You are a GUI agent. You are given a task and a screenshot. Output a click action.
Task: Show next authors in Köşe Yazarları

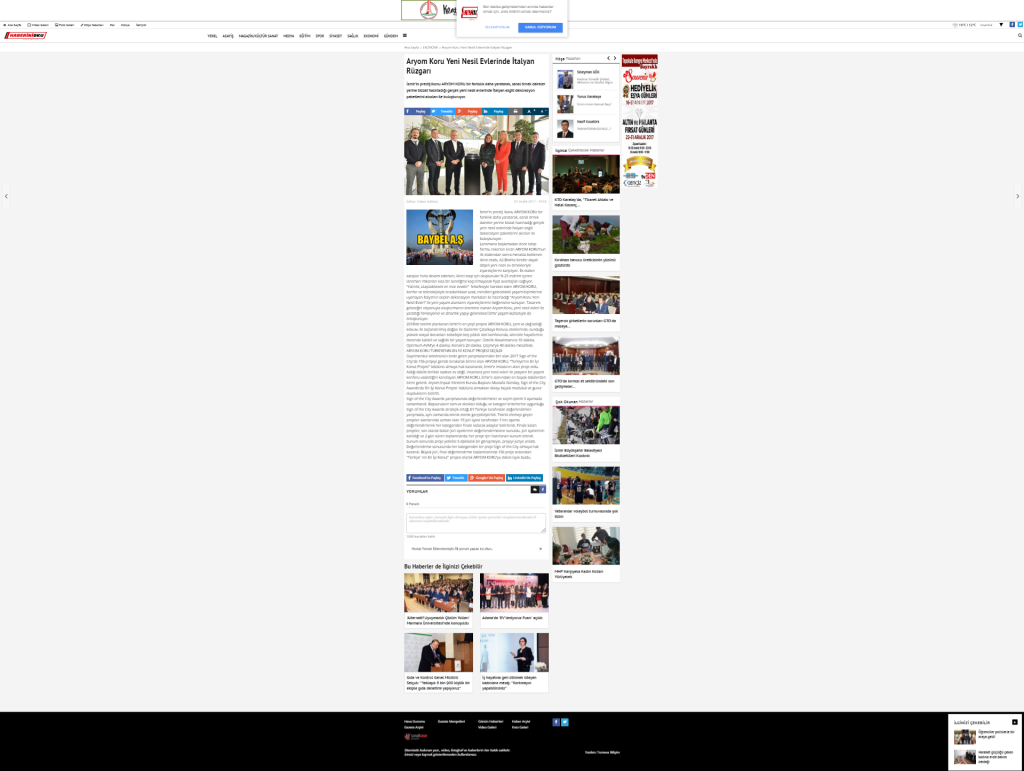615,58
